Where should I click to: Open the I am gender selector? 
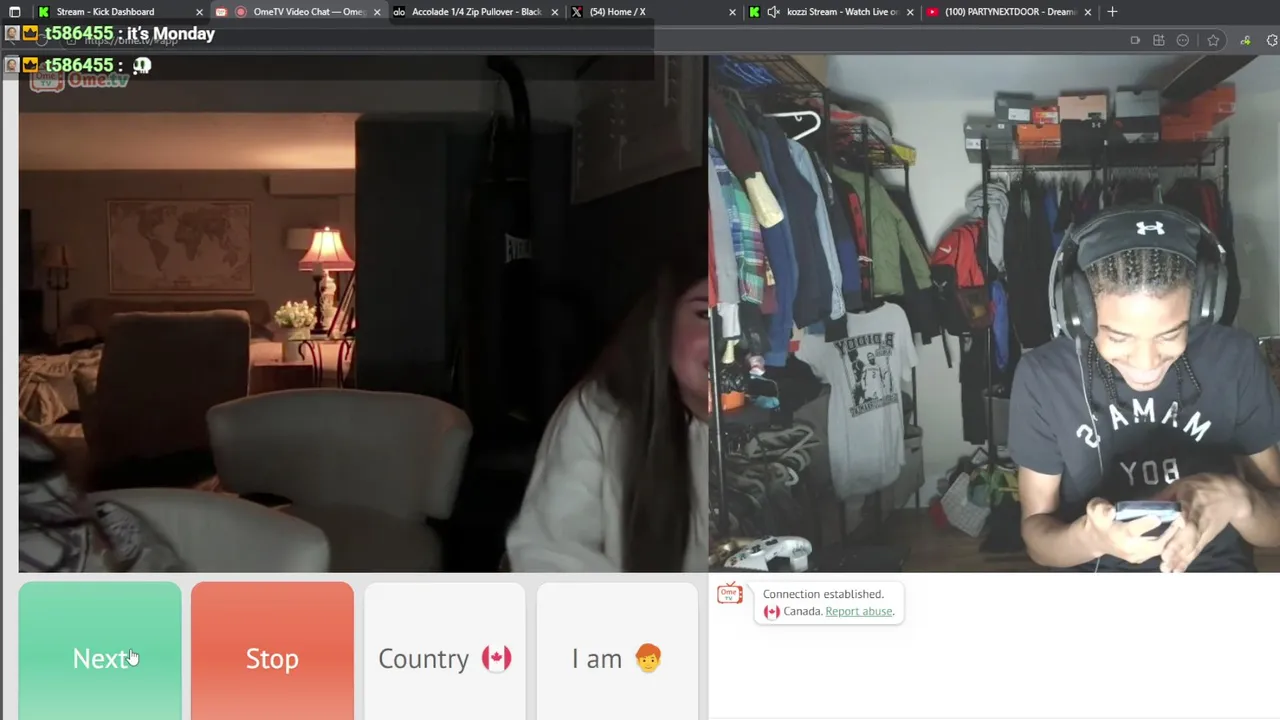tap(617, 651)
